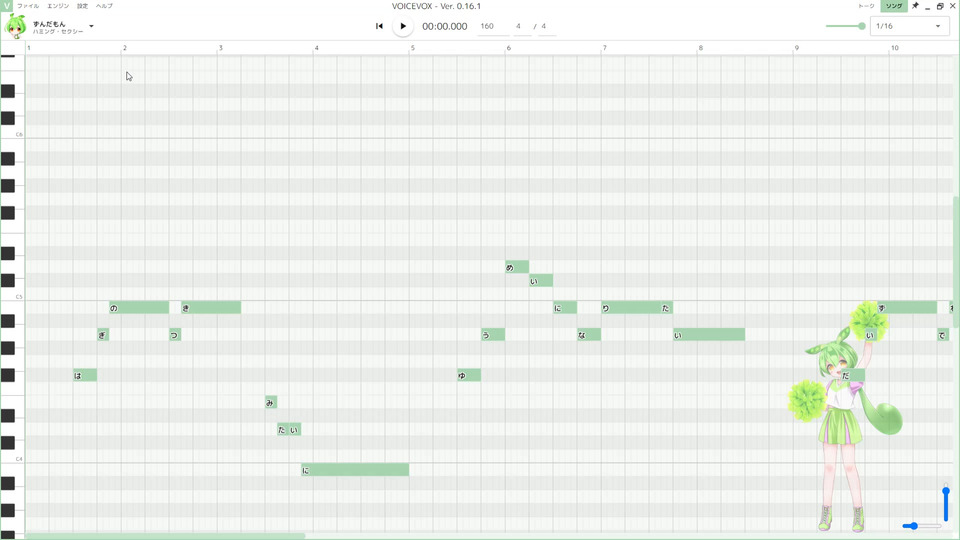The height and width of the screenshot is (540, 960).
Task: Expand the ずんだもん singer dropdown arrow
Action: pyautogui.click(x=91, y=26)
